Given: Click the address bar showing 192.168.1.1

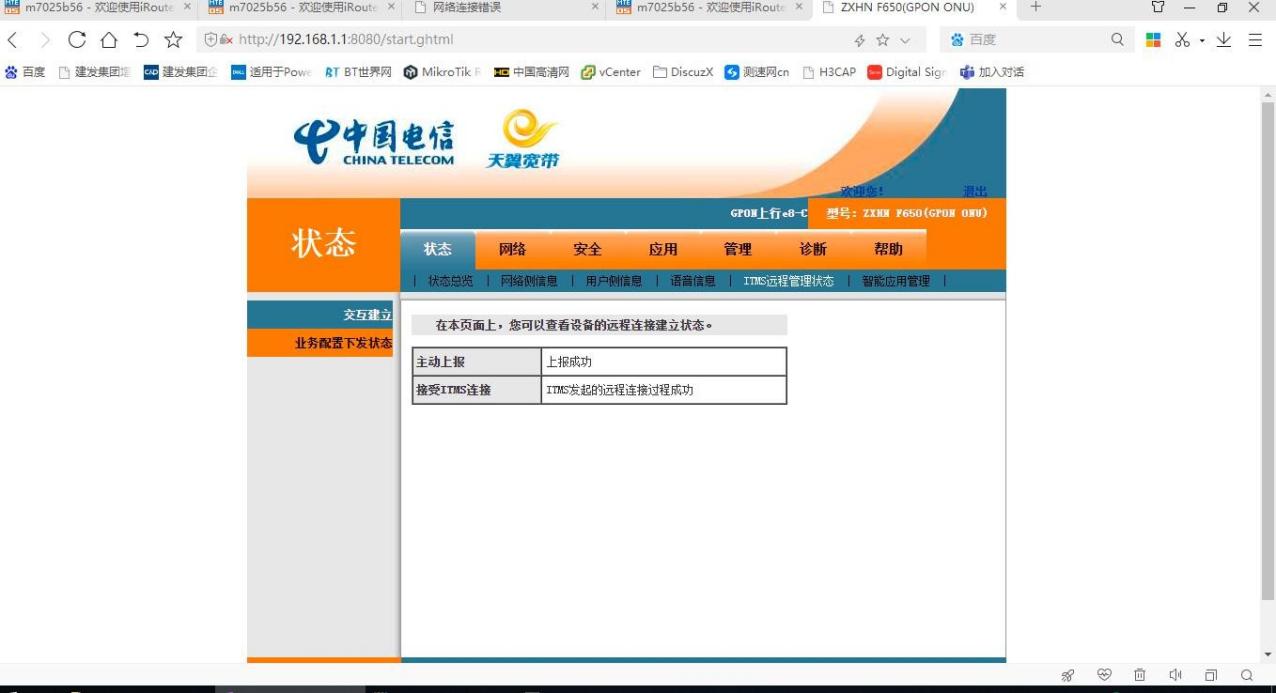Looking at the screenshot, I should [x=500, y=40].
